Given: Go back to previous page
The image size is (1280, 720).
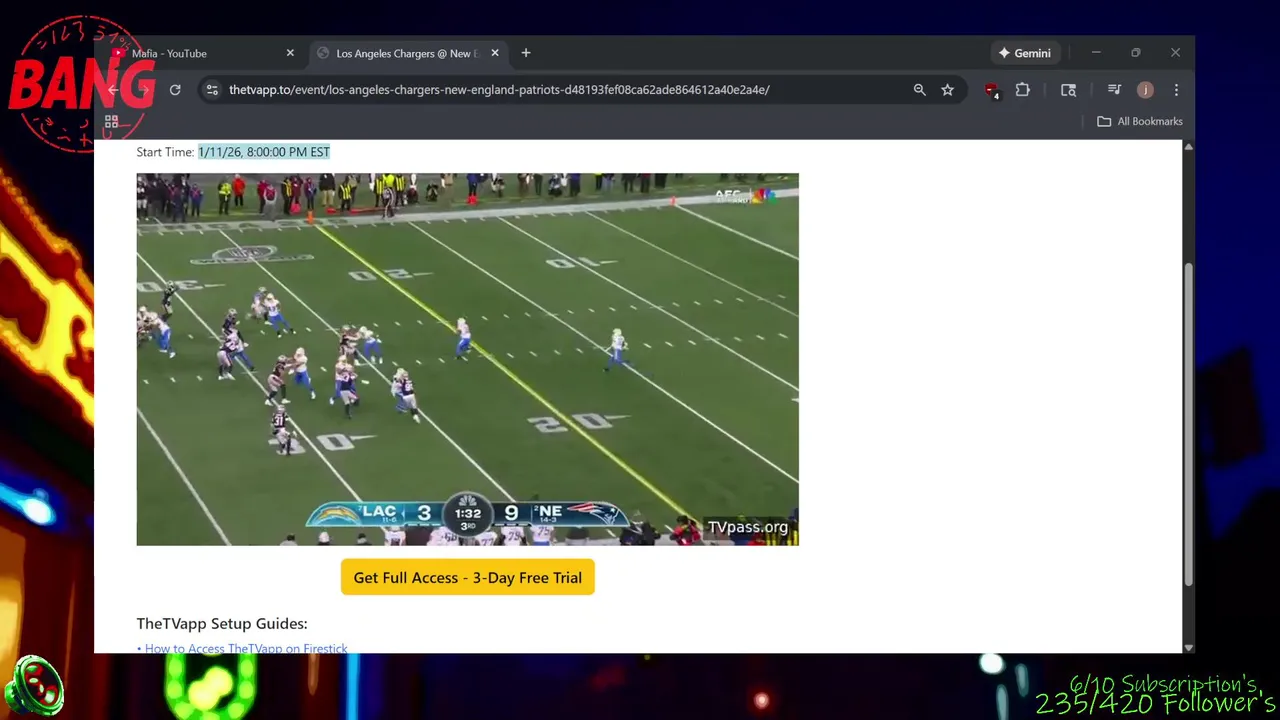Looking at the screenshot, I should [x=114, y=90].
